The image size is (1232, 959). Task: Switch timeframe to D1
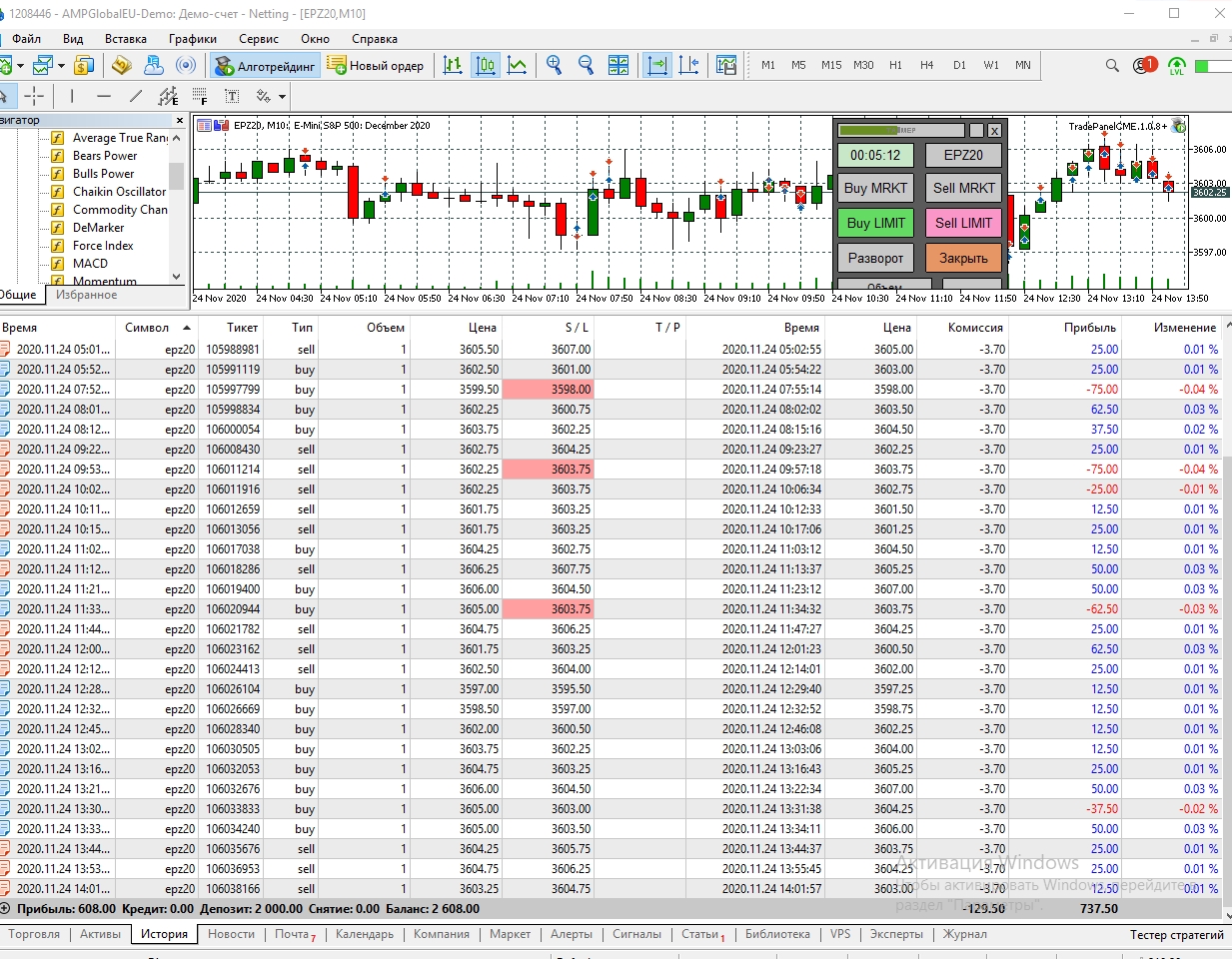tap(959, 65)
